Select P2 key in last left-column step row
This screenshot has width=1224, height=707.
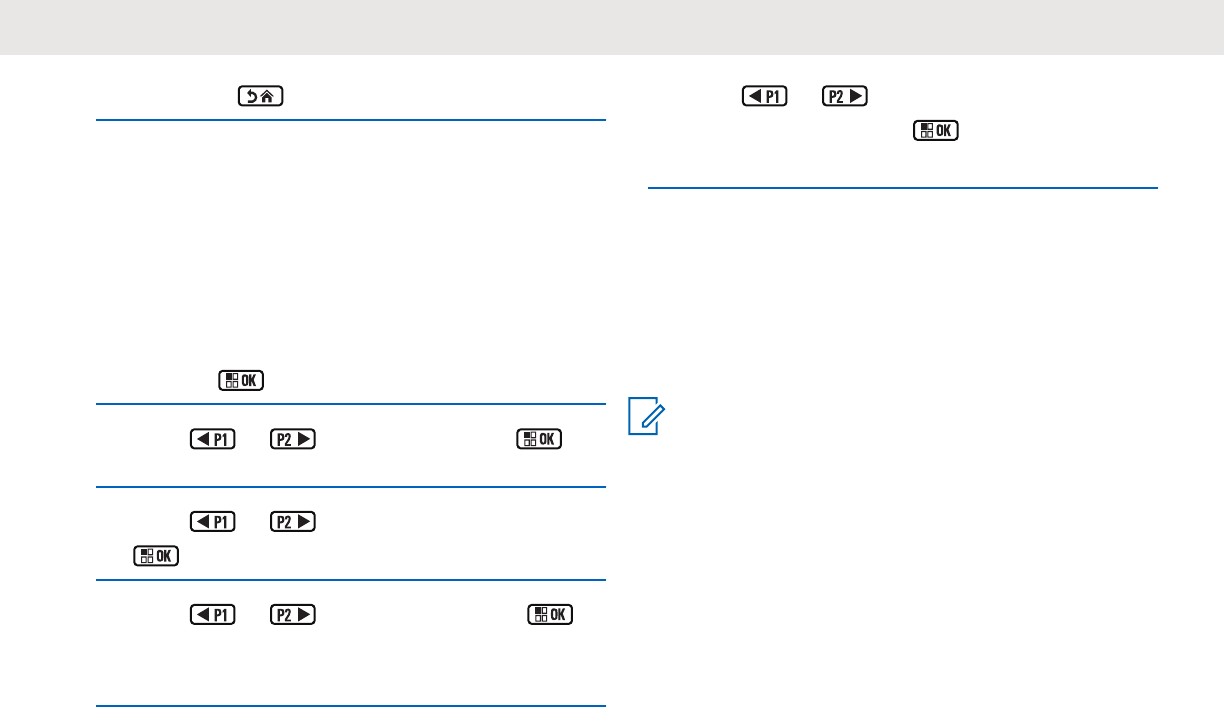tap(292, 613)
